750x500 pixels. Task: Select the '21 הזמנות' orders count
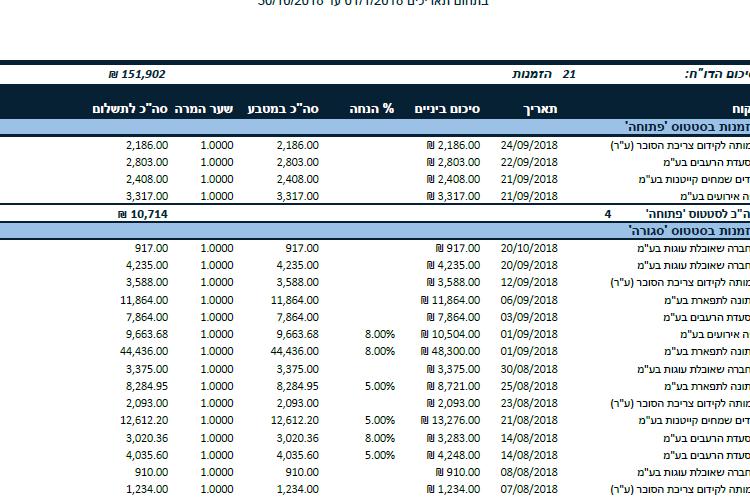(x=544, y=74)
